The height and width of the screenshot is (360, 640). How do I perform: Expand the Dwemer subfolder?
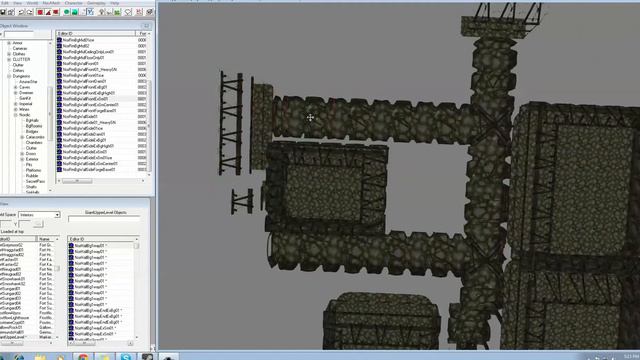pyautogui.click(x=16, y=93)
